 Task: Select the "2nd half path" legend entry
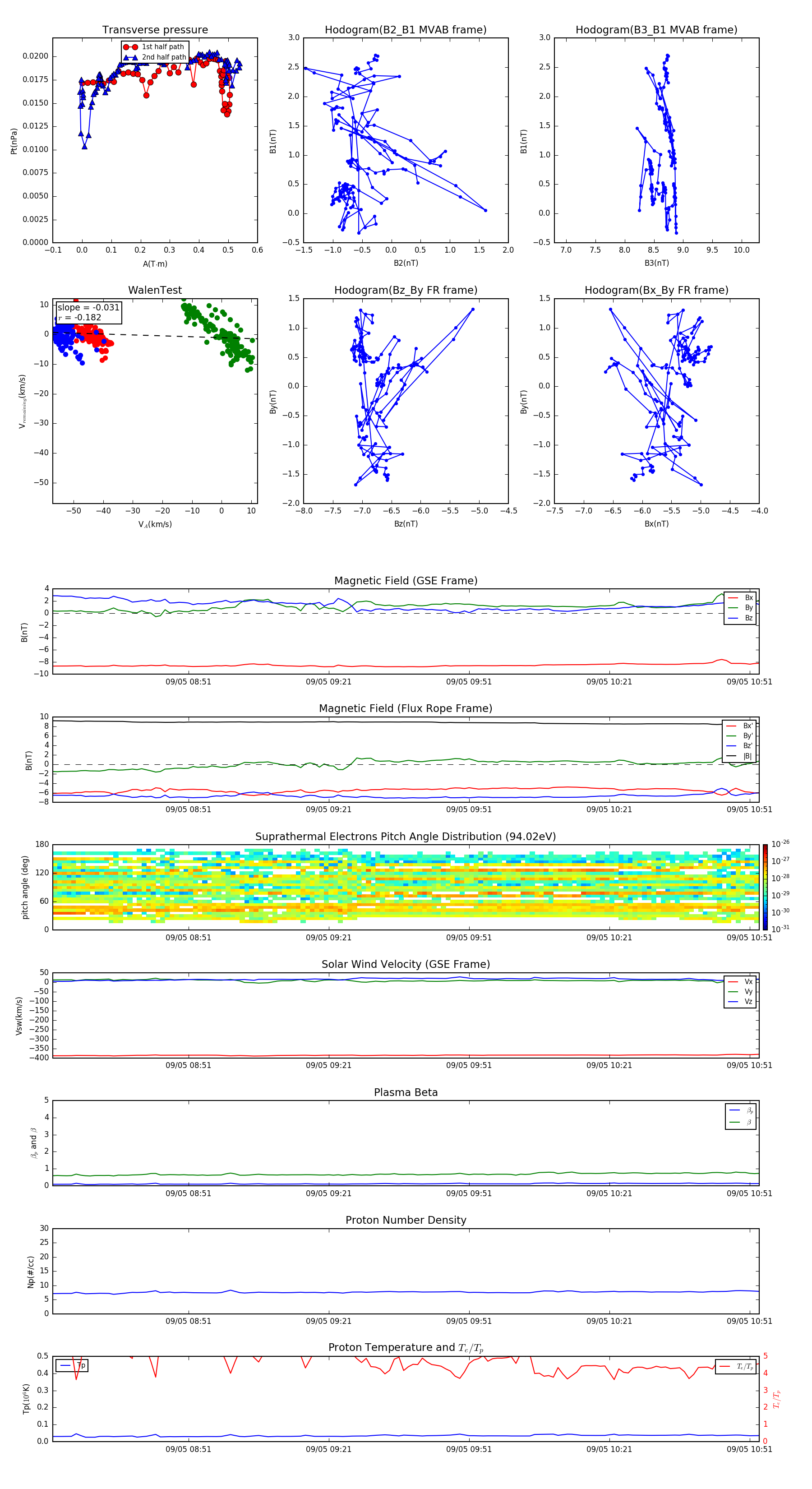[154, 57]
